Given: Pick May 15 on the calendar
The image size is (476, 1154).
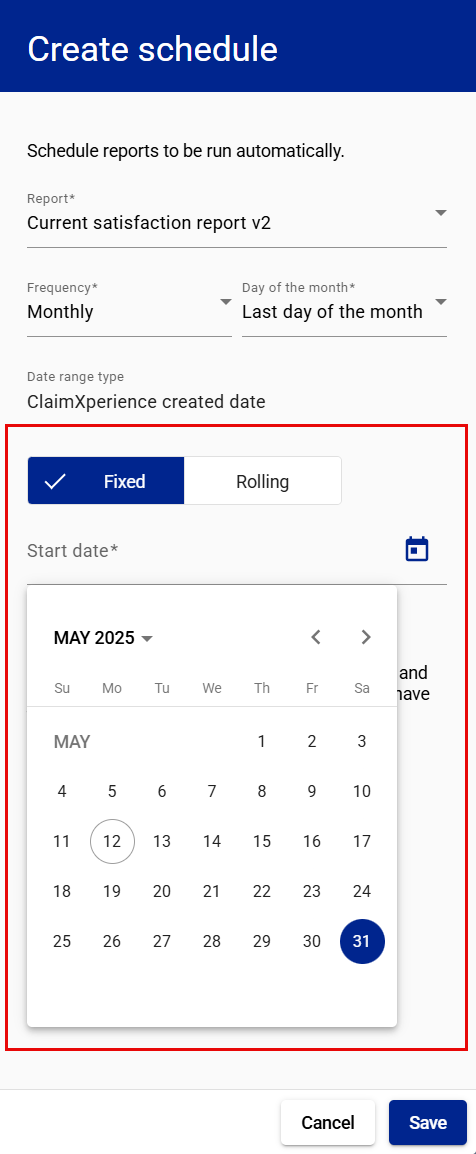Looking at the screenshot, I should [x=262, y=841].
